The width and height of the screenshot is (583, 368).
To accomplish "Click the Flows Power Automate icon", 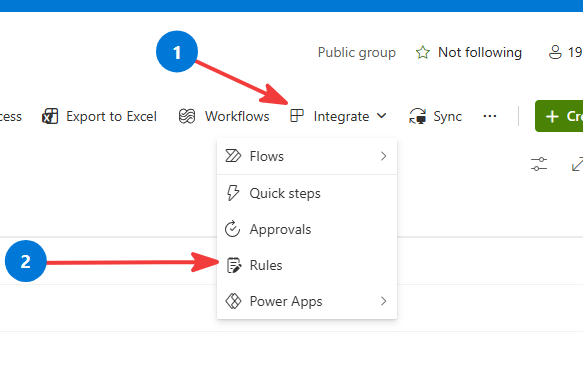I will coord(233,156).
